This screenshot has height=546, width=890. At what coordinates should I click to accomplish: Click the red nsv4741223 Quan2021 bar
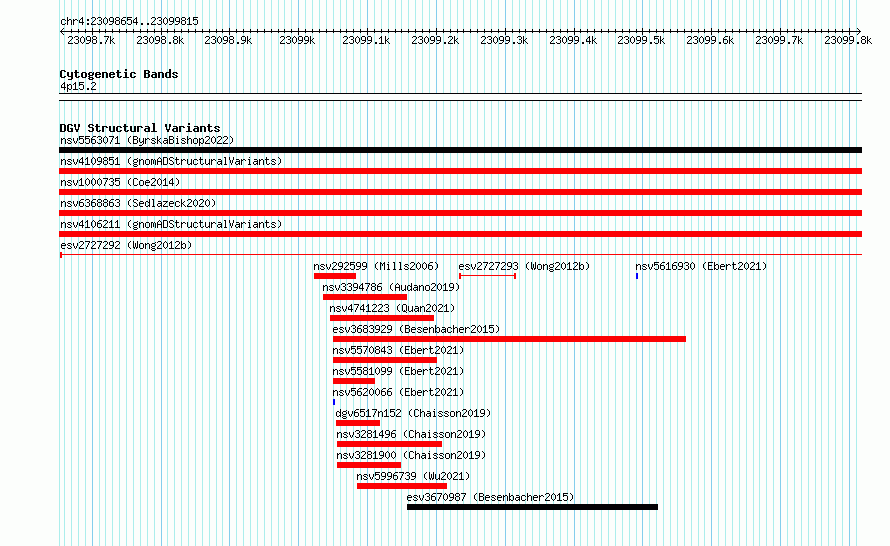point(382,318)
